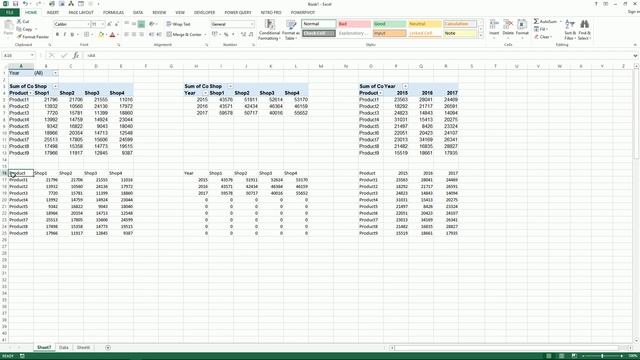Switch to the POWER QUERY tab

click(x=238, y=12)
